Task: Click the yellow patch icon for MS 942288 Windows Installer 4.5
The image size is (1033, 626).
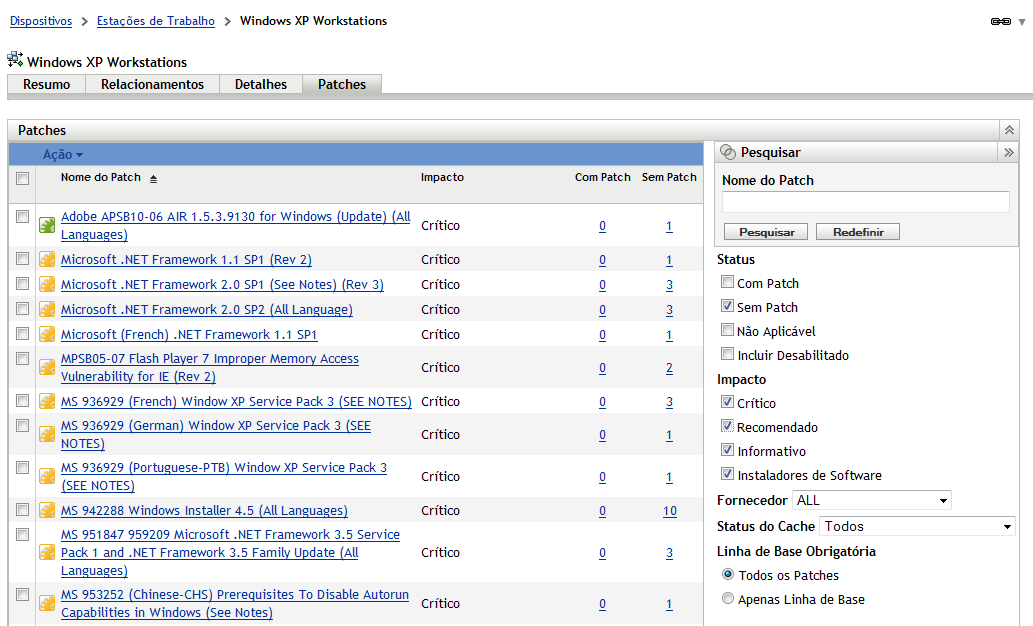Action: pyautogui.click(x=46, y=510)
